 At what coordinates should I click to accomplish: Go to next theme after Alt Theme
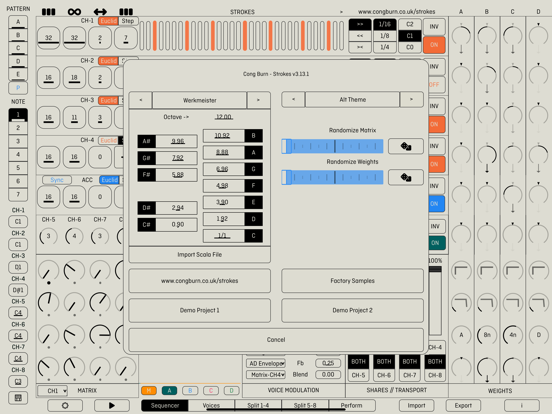[x=412, y=100]
